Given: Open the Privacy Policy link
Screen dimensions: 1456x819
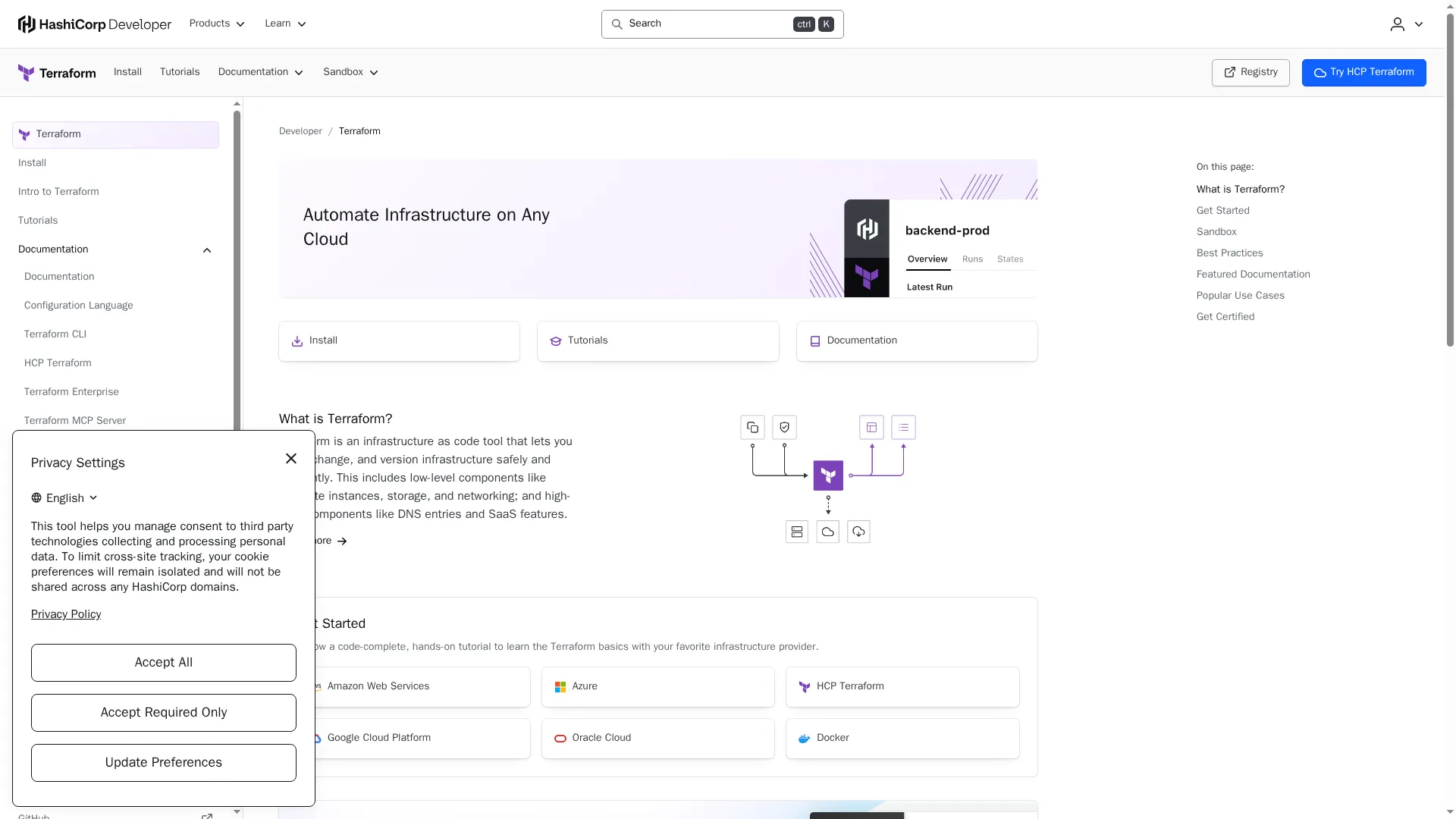Looking at the screenshot, I should pyautogui.click(x=66, y=614).
